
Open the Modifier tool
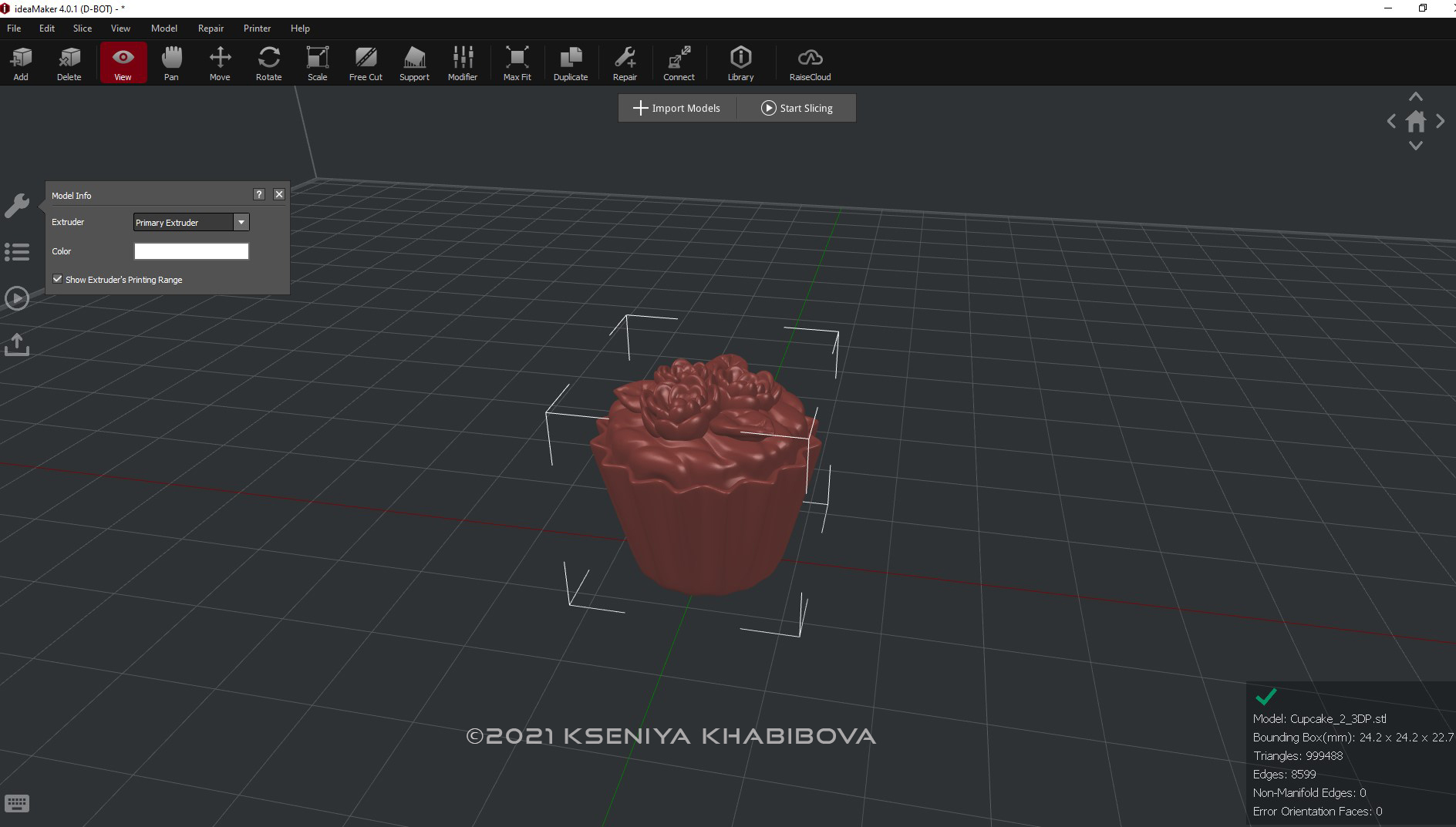tap(463, 62)
